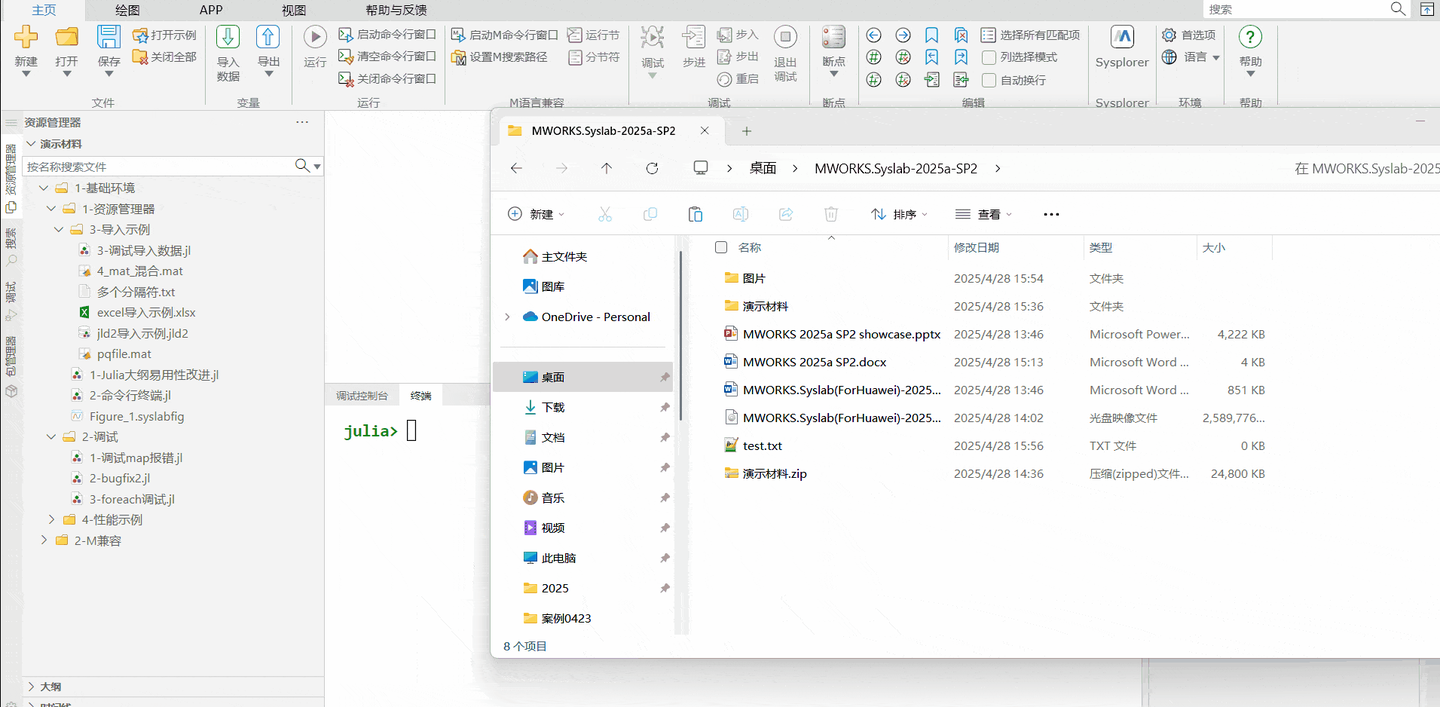Open the dropdown arrow under 保存
This screenshot has height=707, width=1440.
click(x=109, y=74)
